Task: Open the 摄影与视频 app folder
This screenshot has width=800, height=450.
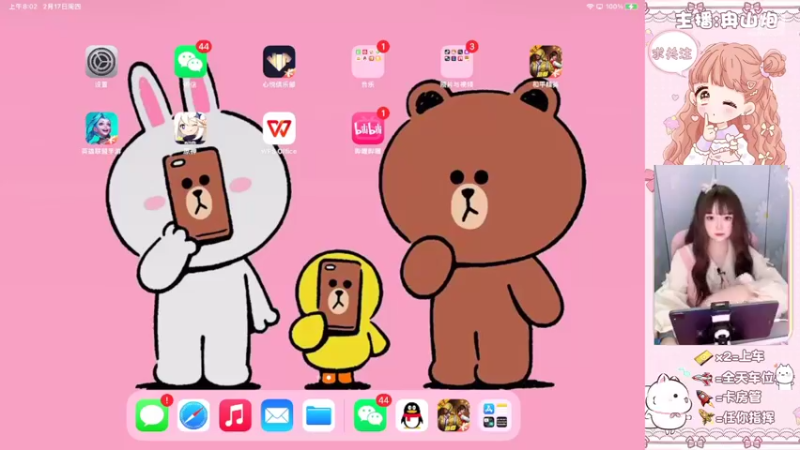Action: coord(457,62)
